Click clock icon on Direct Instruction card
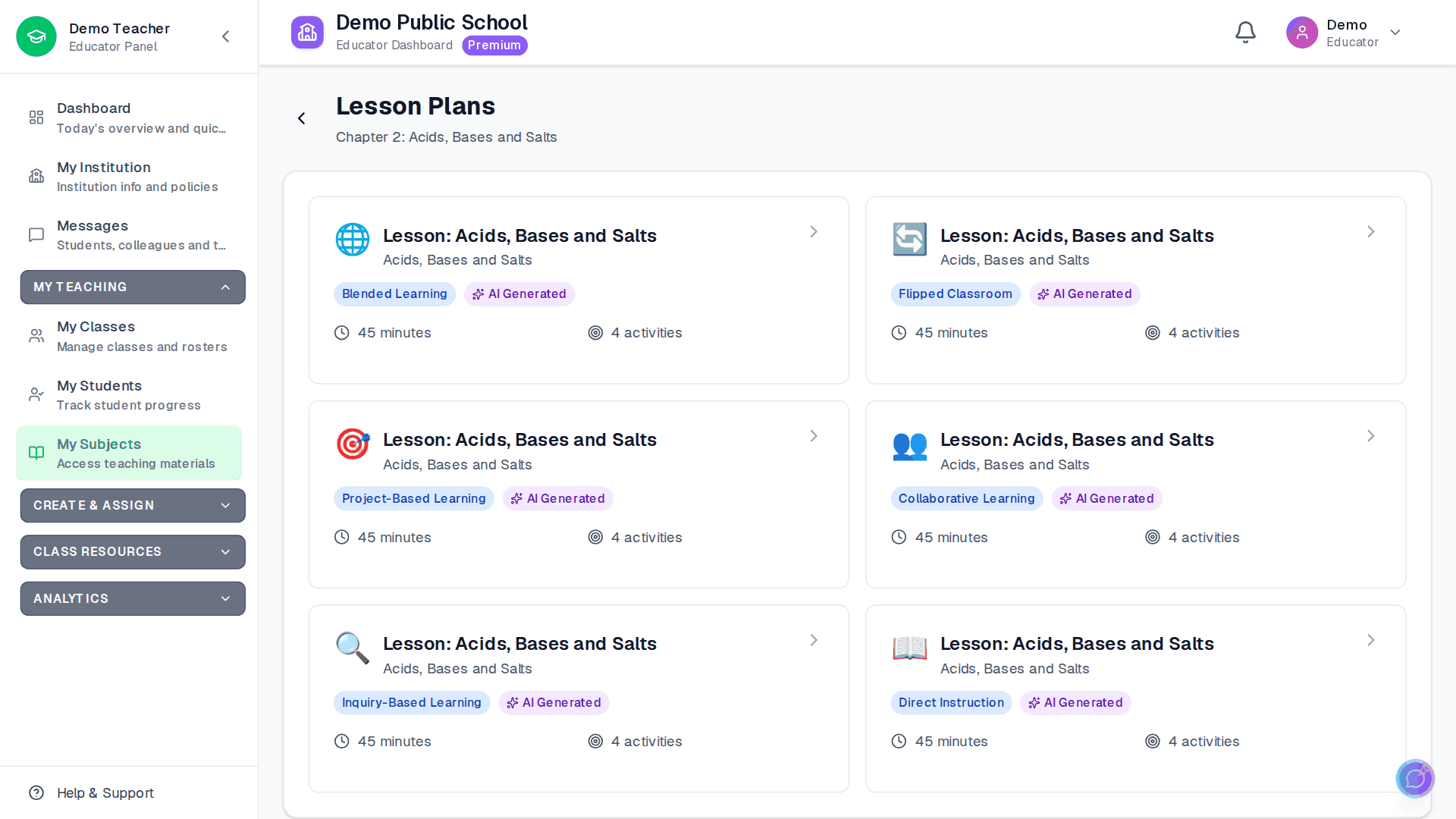 pyautogui.click(x=899, y=742)
